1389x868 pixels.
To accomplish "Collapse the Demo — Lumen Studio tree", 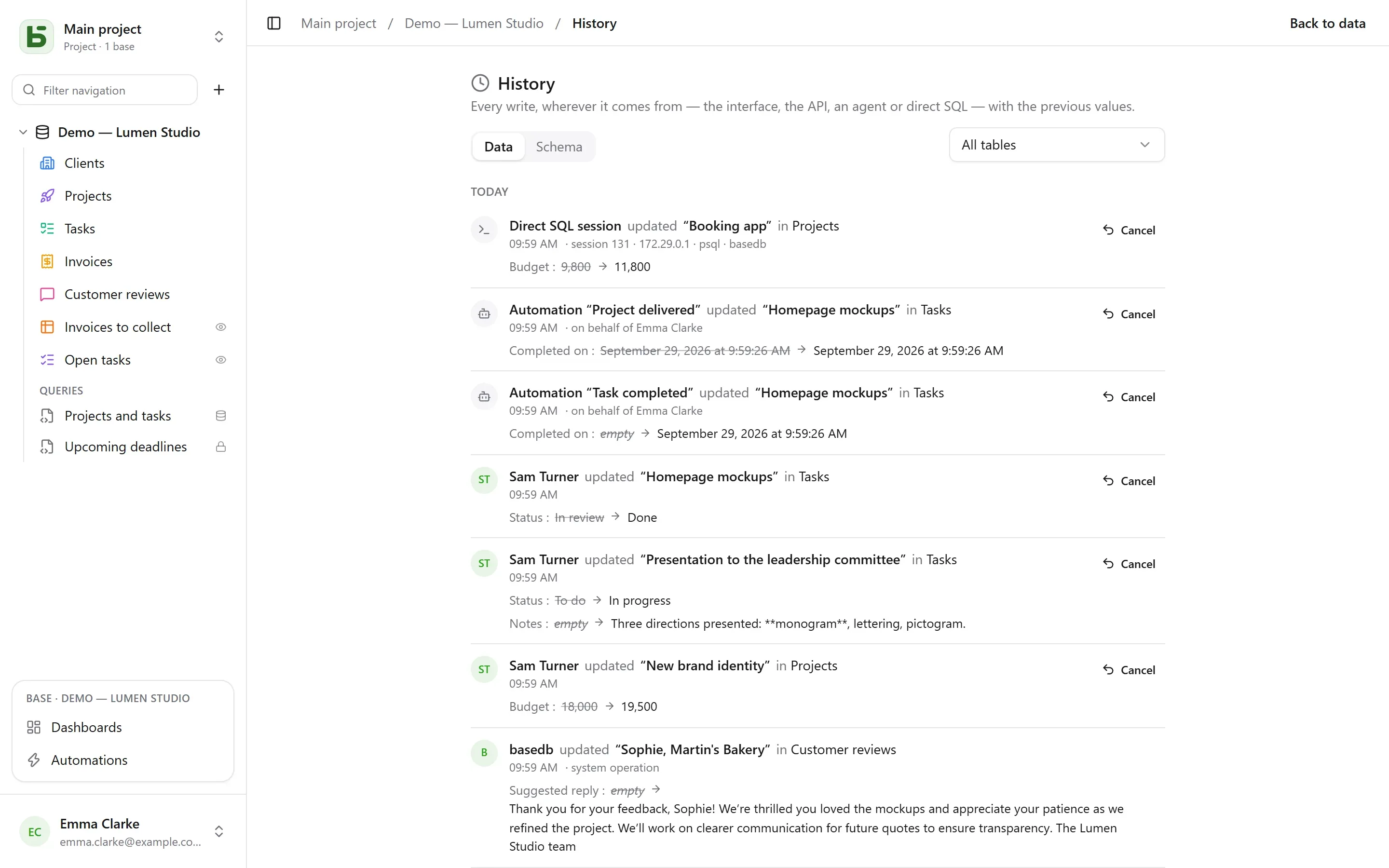I will click(x=23, y=133).
